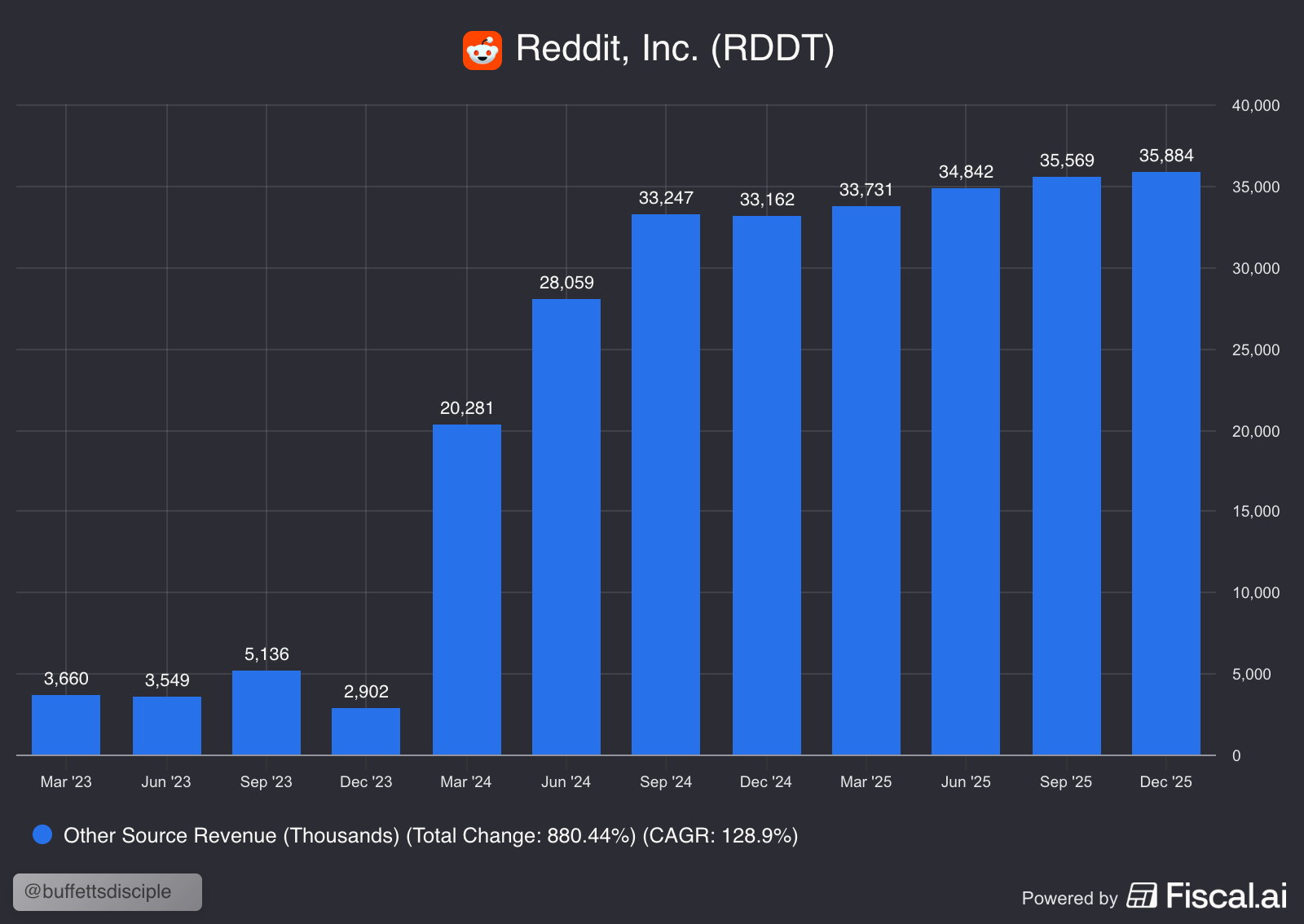Click the Mar '25 bar
This screenshot has height=924, width=1304.
(x=866, y=481)
